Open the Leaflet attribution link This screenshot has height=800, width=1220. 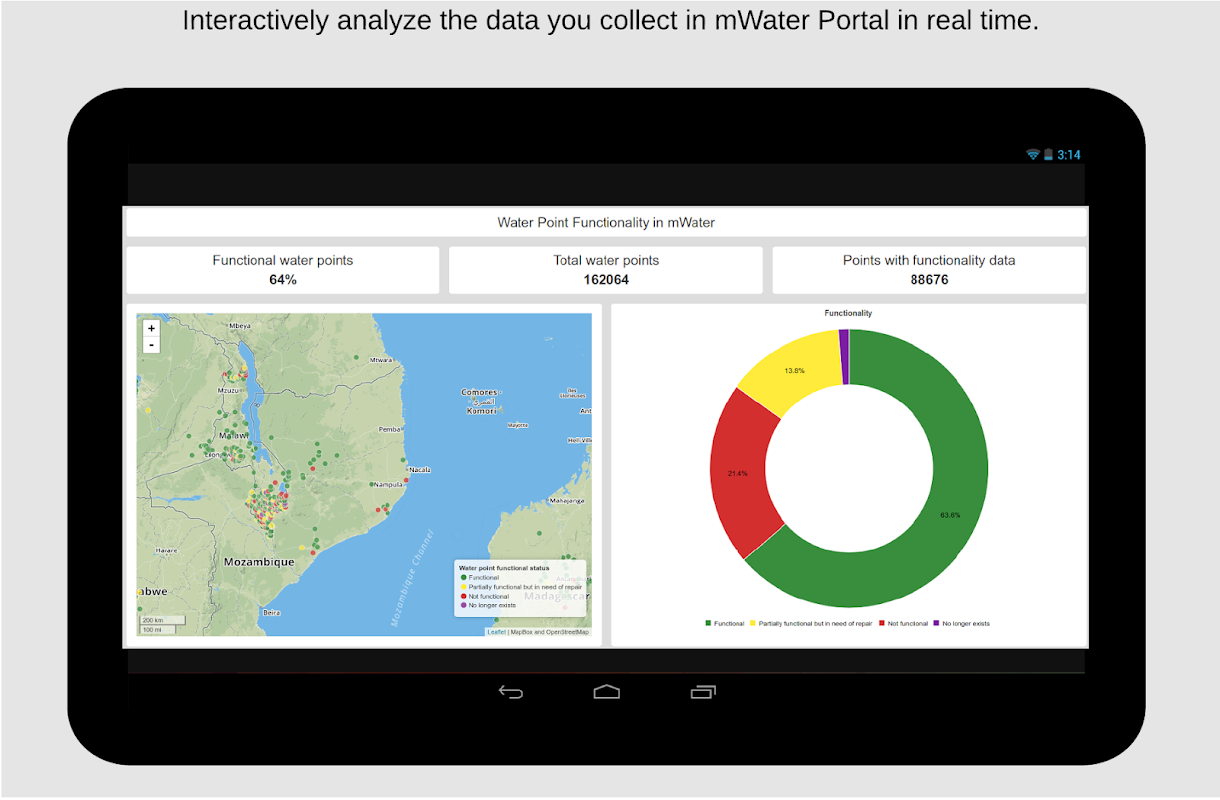point(496,632)
